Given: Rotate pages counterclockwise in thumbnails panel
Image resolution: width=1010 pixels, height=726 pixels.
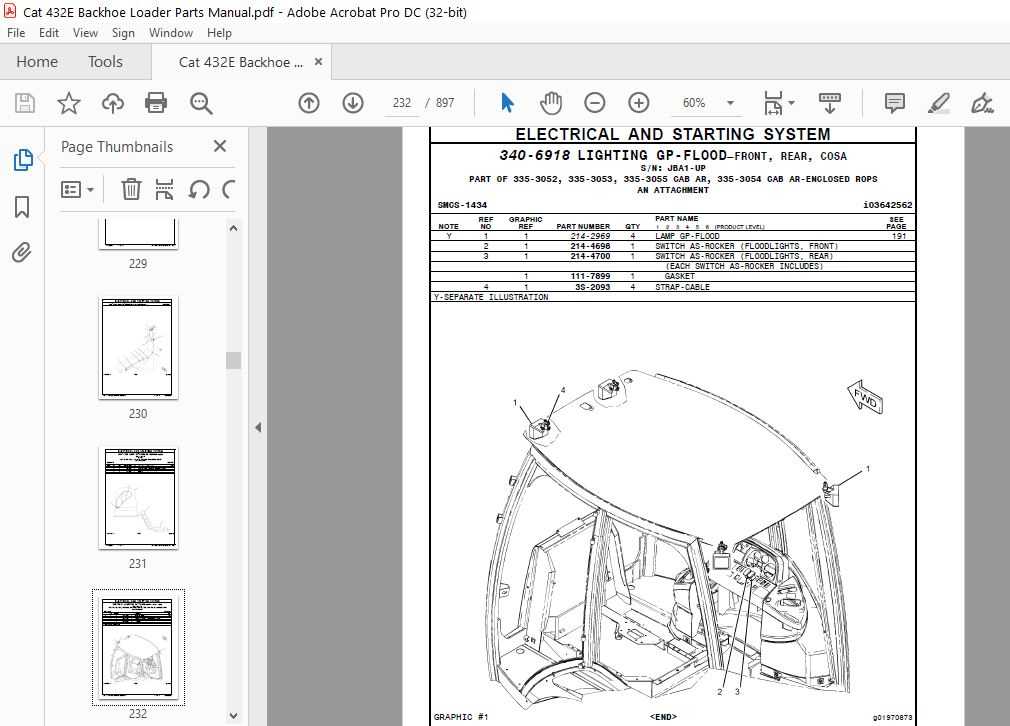Looking at the screenshot, I should pos(198,189).
